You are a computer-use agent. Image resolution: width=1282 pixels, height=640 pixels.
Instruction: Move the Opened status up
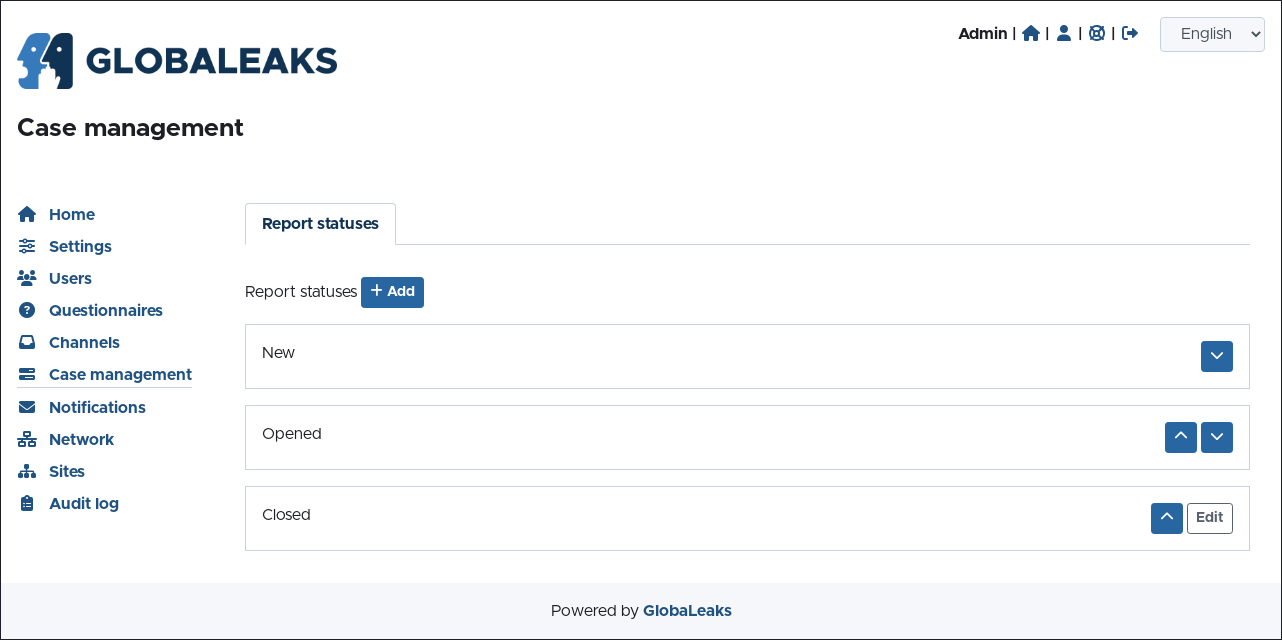(1180, 437)
